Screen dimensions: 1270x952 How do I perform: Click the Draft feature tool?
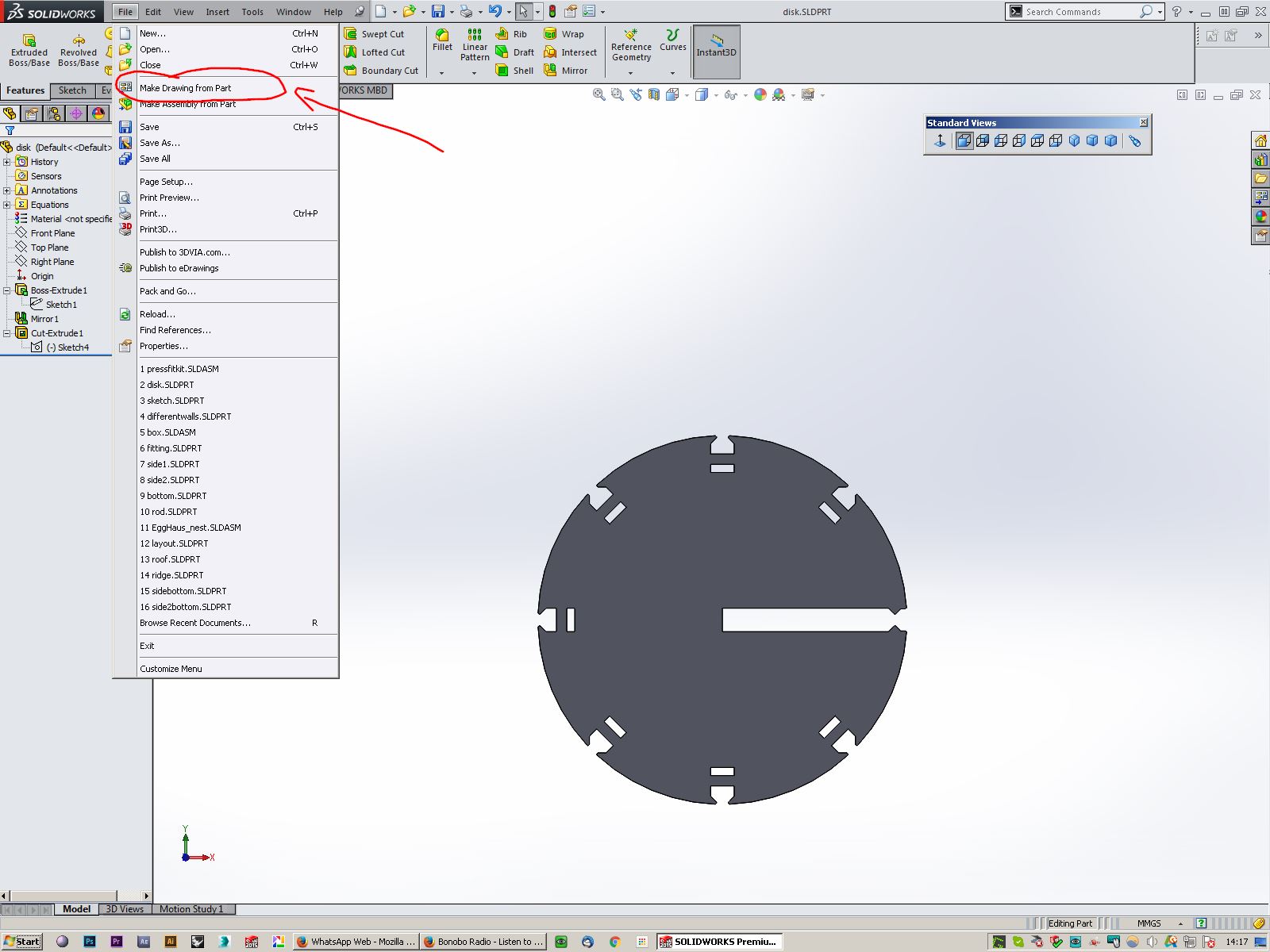tap(514, 52)
